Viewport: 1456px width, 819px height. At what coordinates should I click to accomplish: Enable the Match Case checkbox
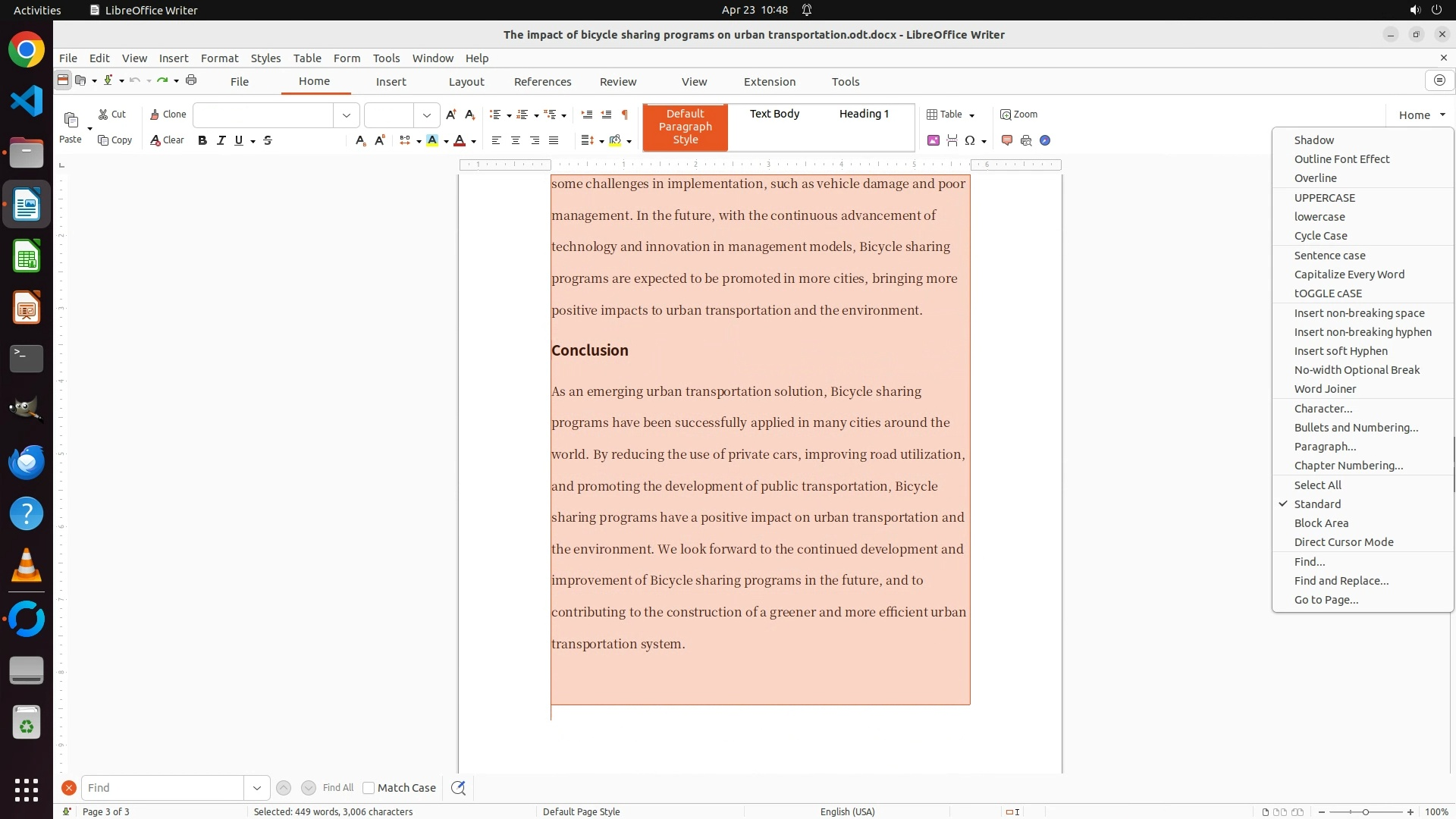pos(369,788)
